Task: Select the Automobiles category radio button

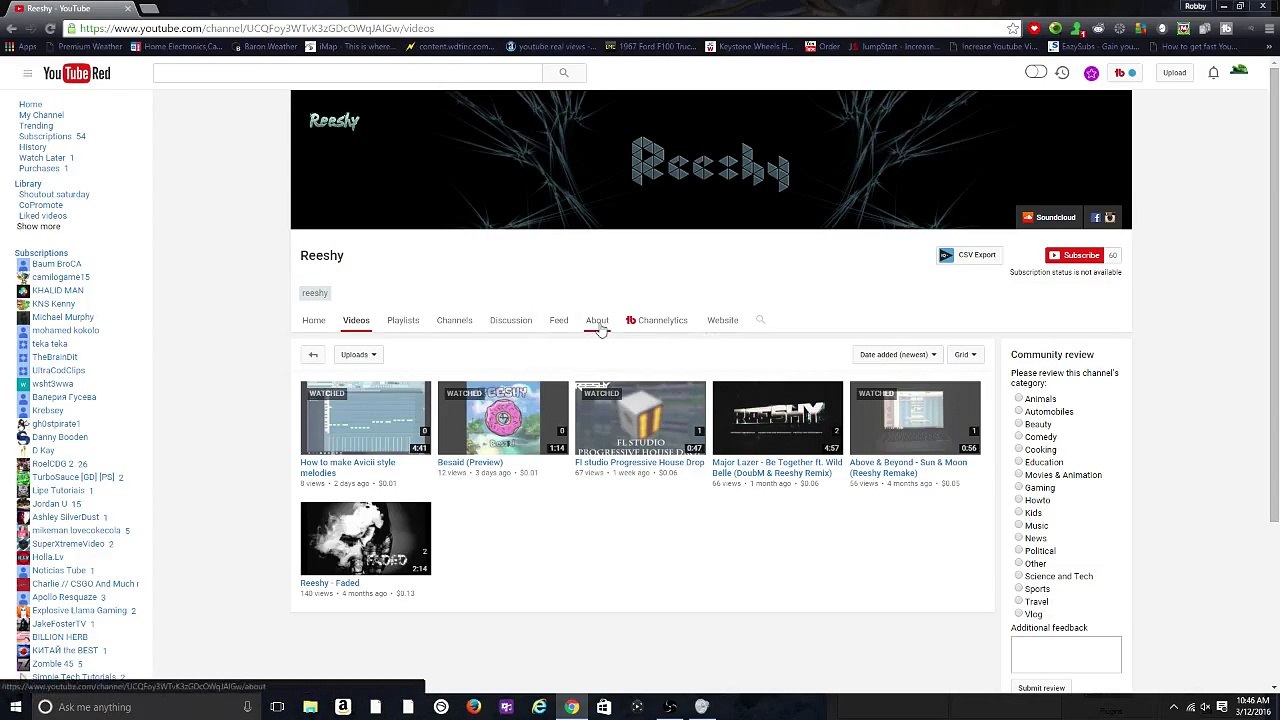Action: tap(1019, 411)
